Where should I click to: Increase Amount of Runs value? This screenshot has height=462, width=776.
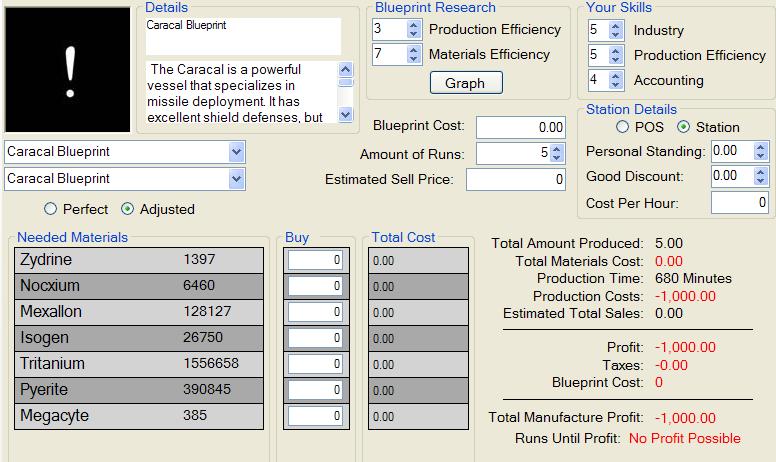(x=557, y=148)
